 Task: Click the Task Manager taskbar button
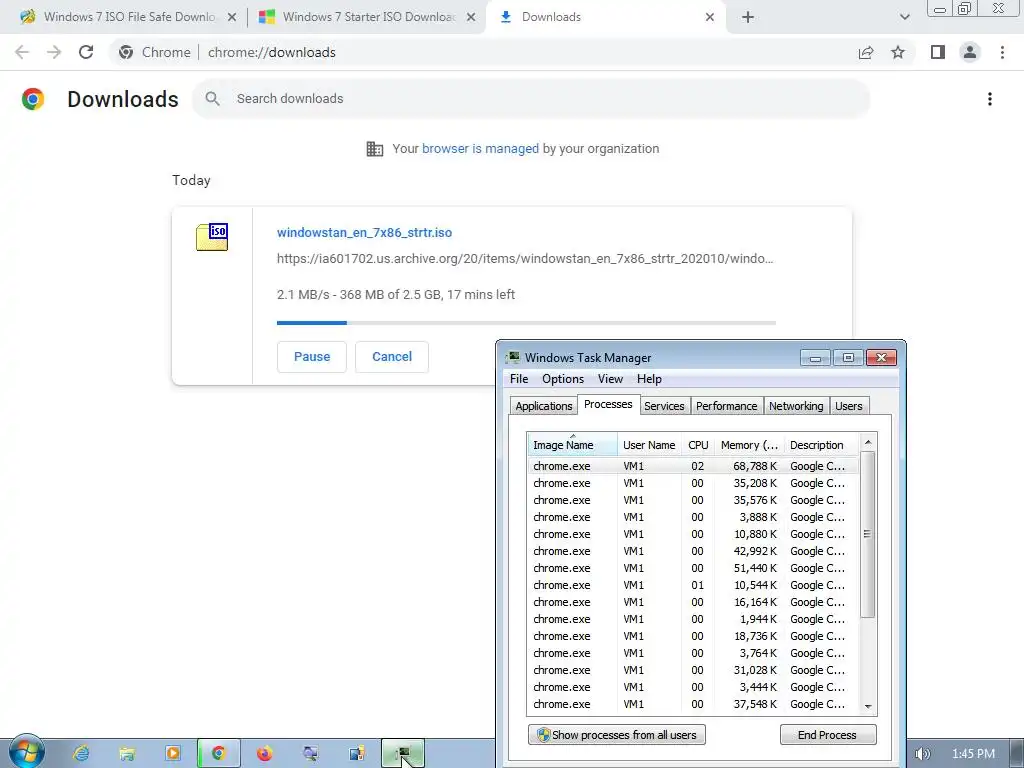[403, 754]
